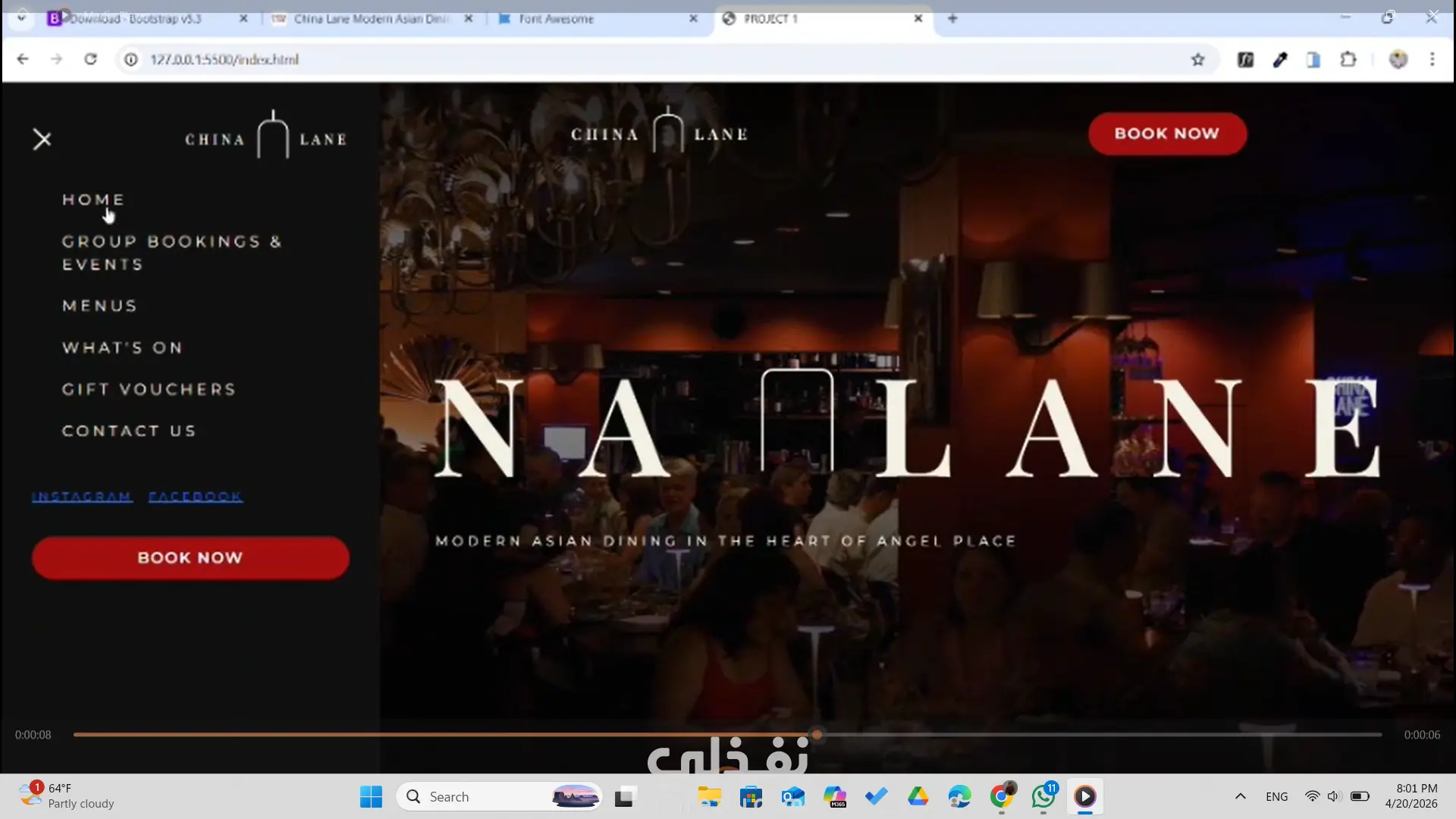
Task: Go forward in browser history
Action: [56, 59]
